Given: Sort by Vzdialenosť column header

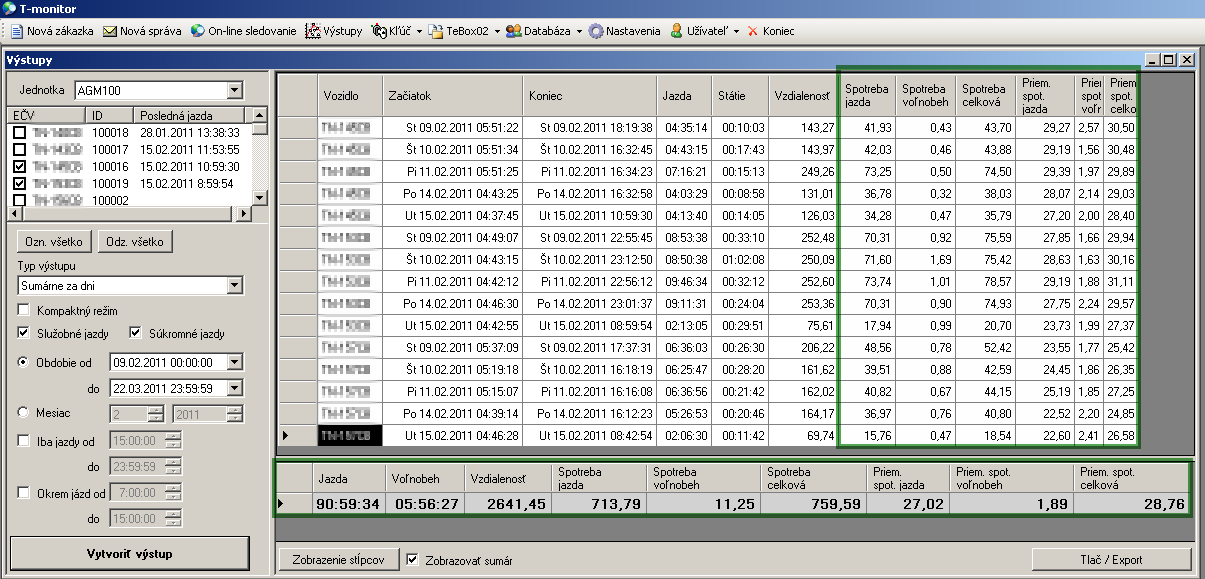Looking at the screenshot, I should pos(802,96).
